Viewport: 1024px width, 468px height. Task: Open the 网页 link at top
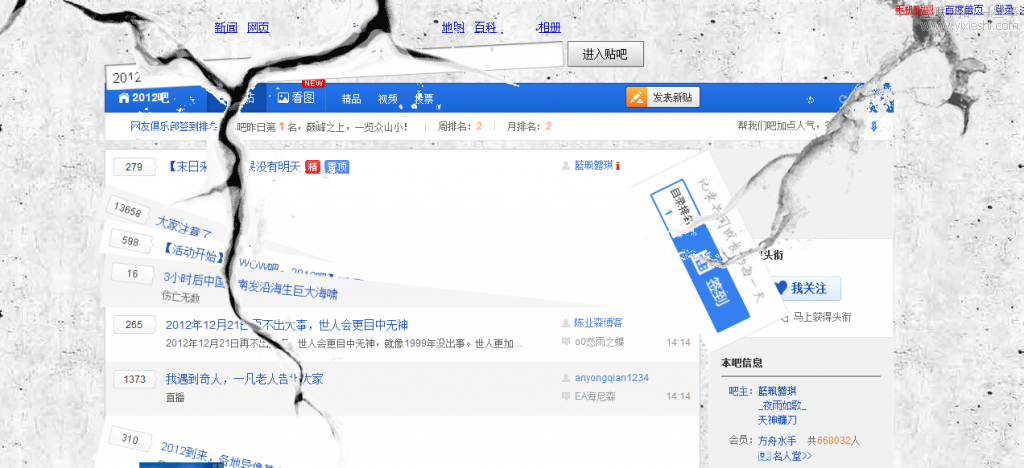point(258,27)
